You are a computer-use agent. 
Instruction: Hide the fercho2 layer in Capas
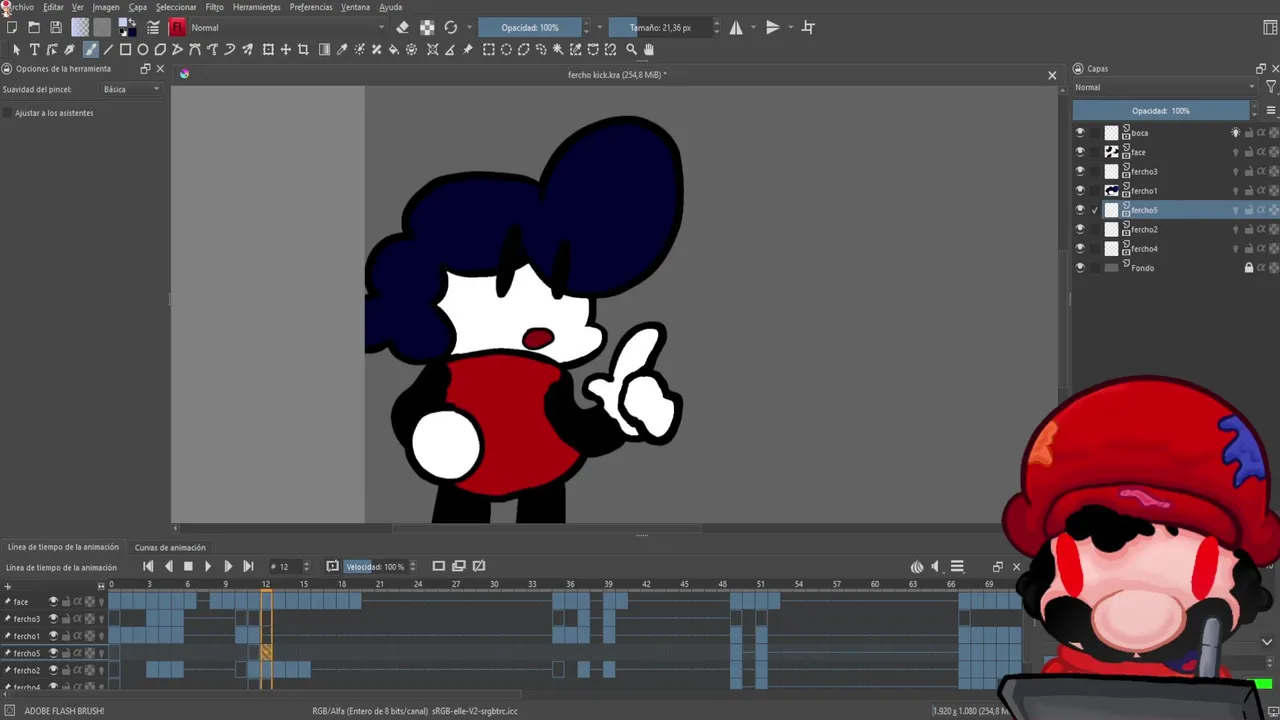coord(1079,229)
